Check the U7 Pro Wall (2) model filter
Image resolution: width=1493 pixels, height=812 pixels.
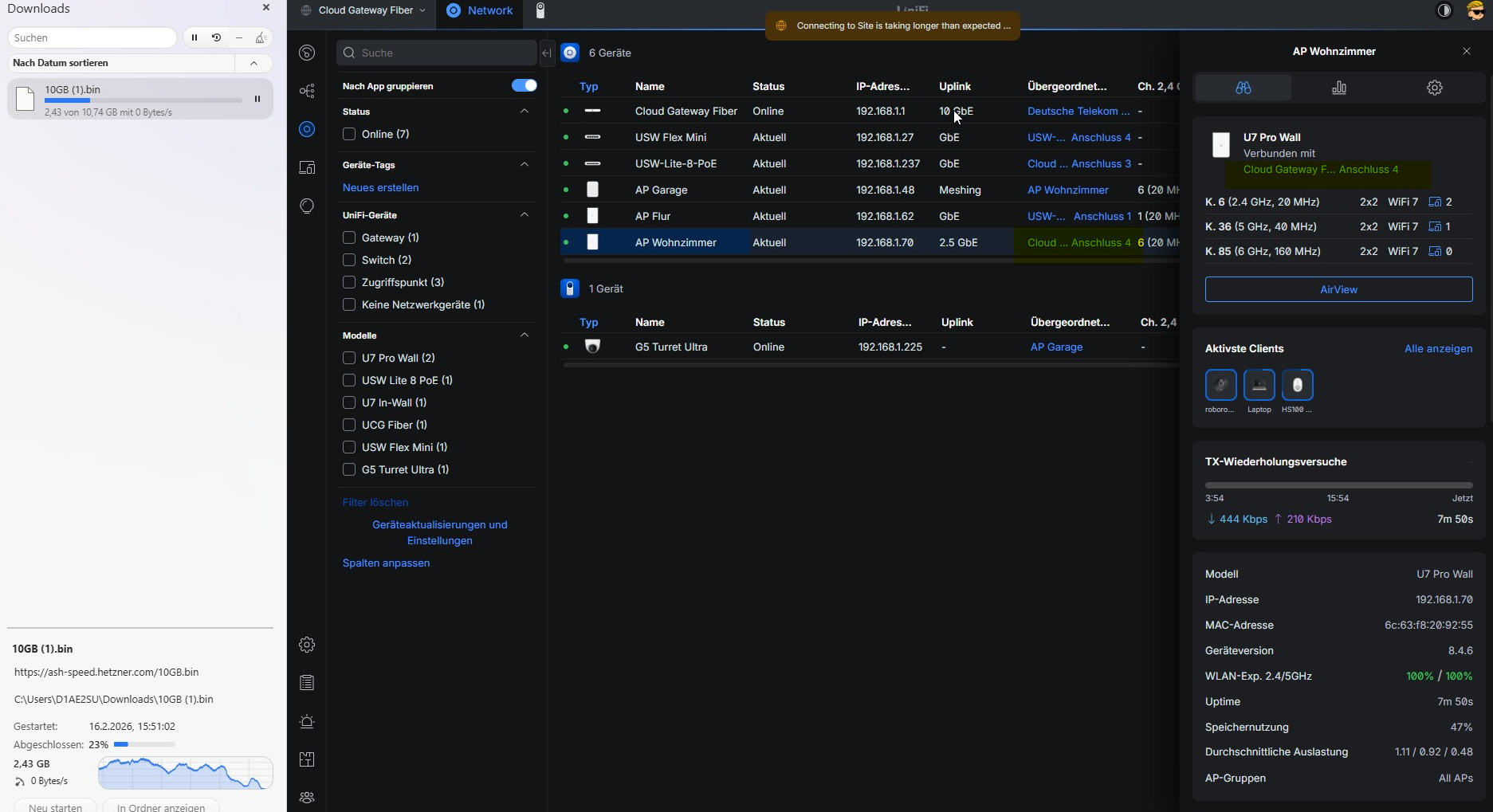click(349, 358)
